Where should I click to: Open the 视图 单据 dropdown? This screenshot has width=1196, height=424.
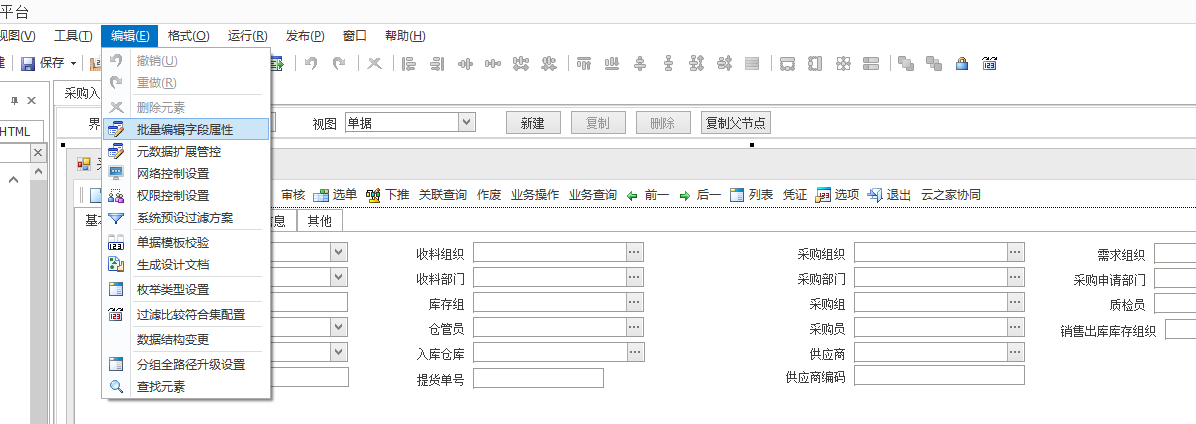(468, 122)
